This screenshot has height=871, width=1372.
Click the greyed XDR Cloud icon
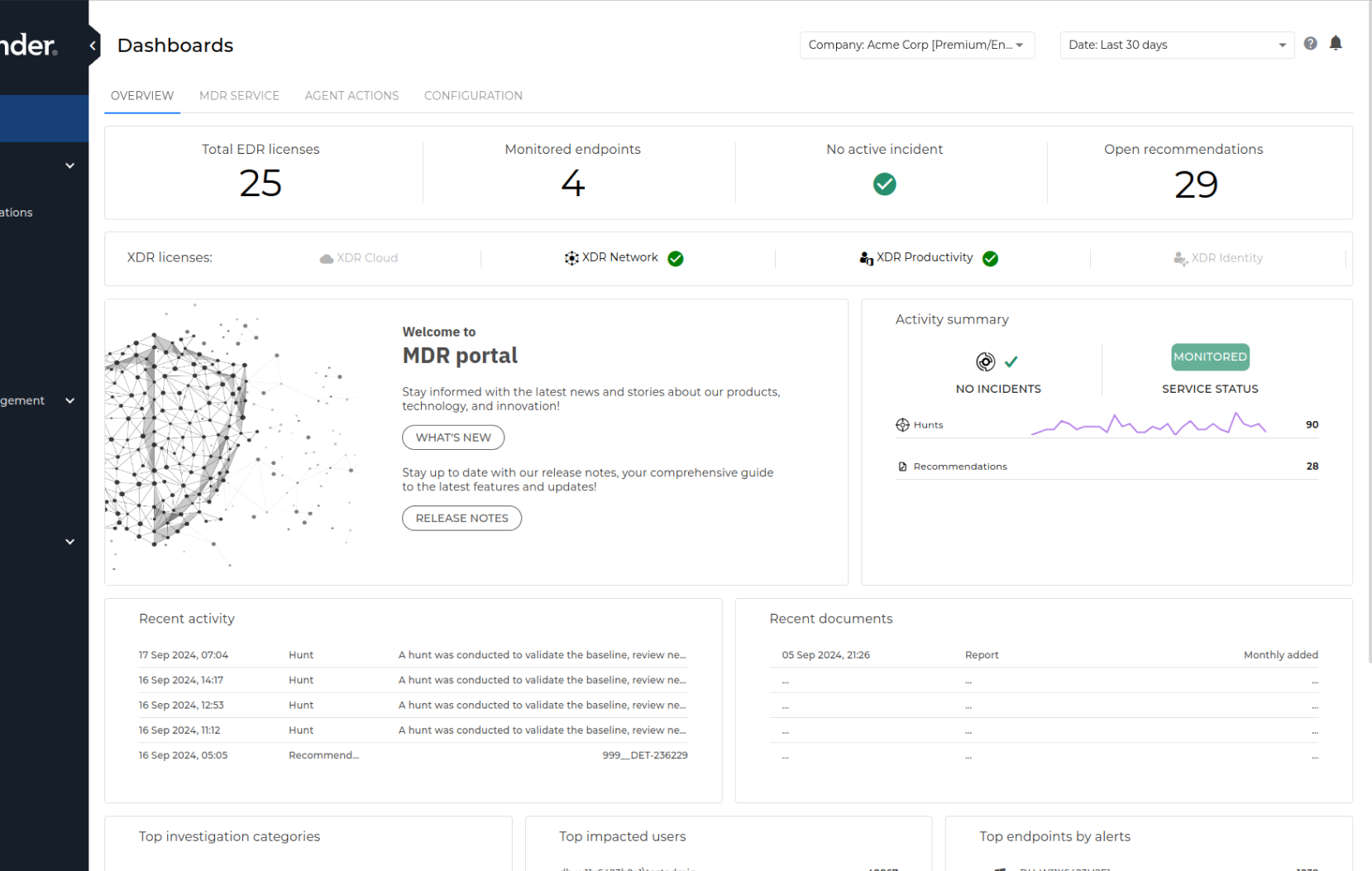326,258
